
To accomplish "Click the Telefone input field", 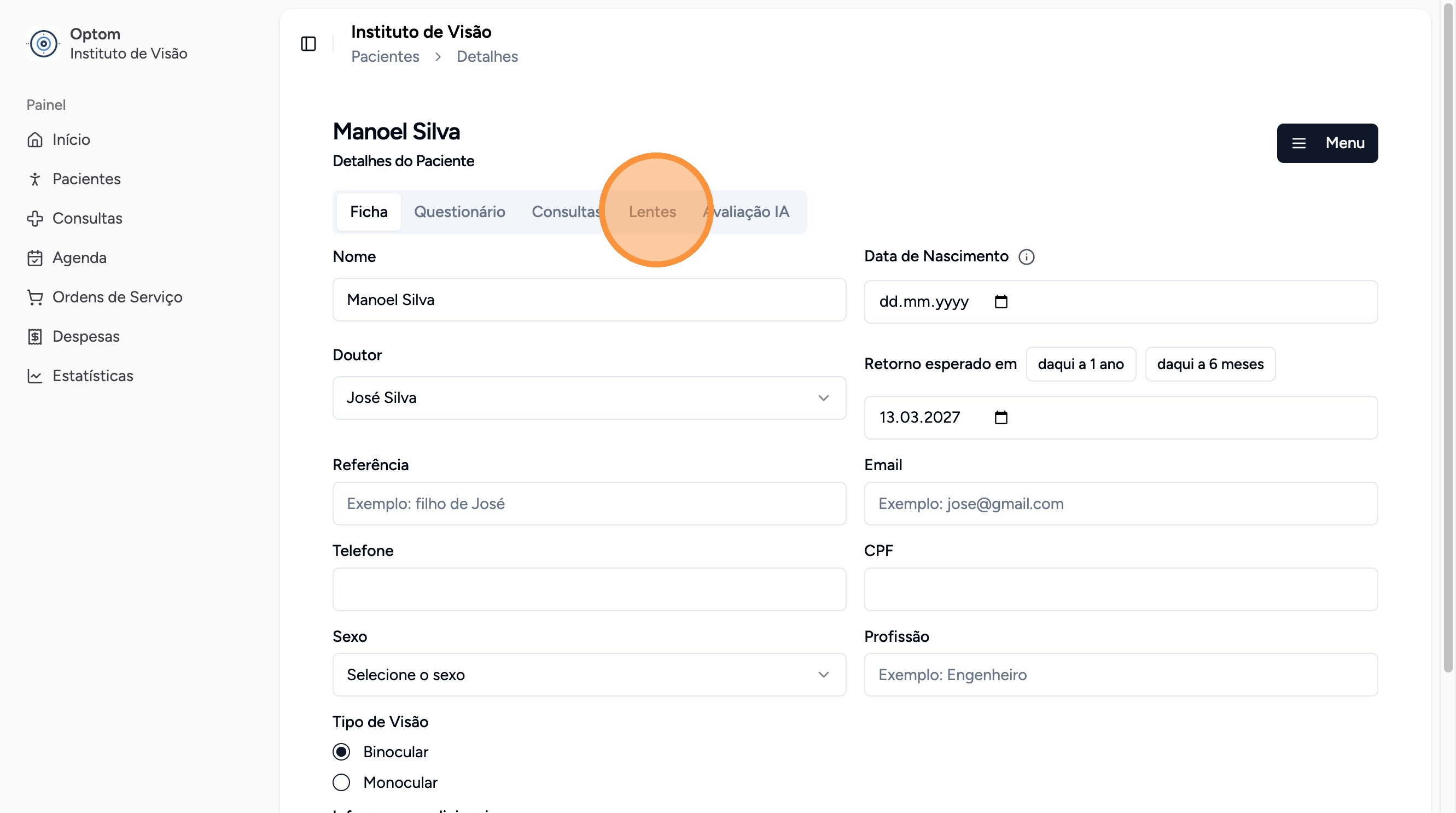I will point(589,589).
